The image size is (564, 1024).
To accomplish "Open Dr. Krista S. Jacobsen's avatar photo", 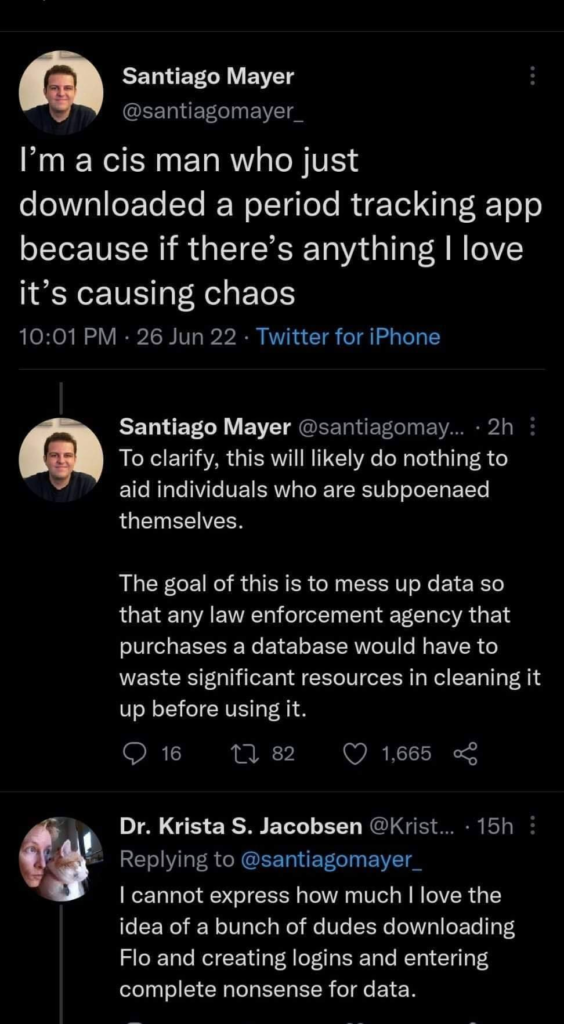I will (x=61, y=858).
